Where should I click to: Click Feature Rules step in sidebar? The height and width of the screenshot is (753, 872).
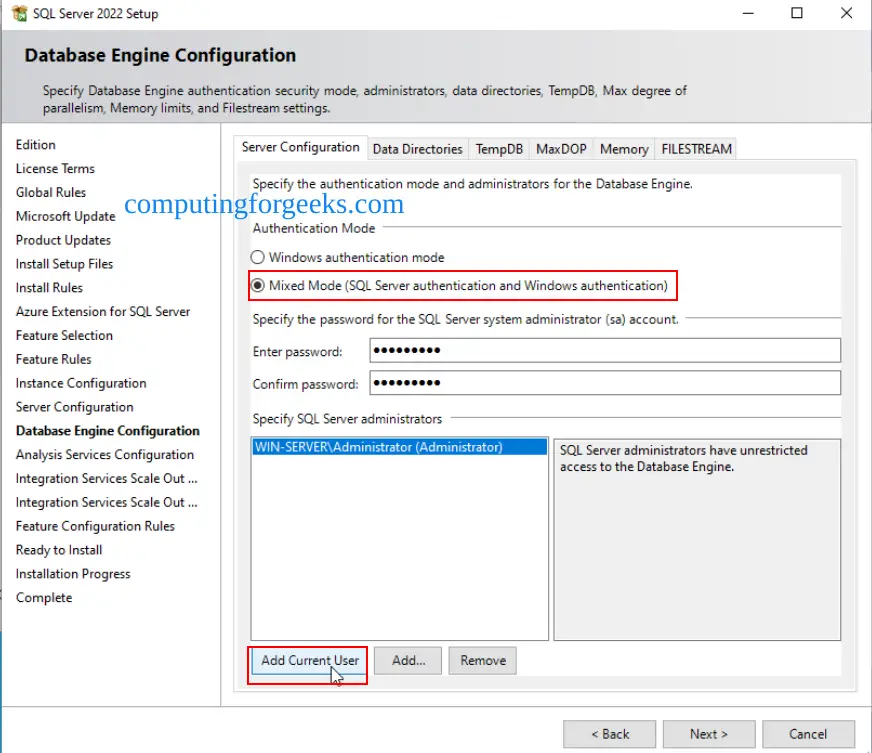pyautogui.click(x=53, y=359)
